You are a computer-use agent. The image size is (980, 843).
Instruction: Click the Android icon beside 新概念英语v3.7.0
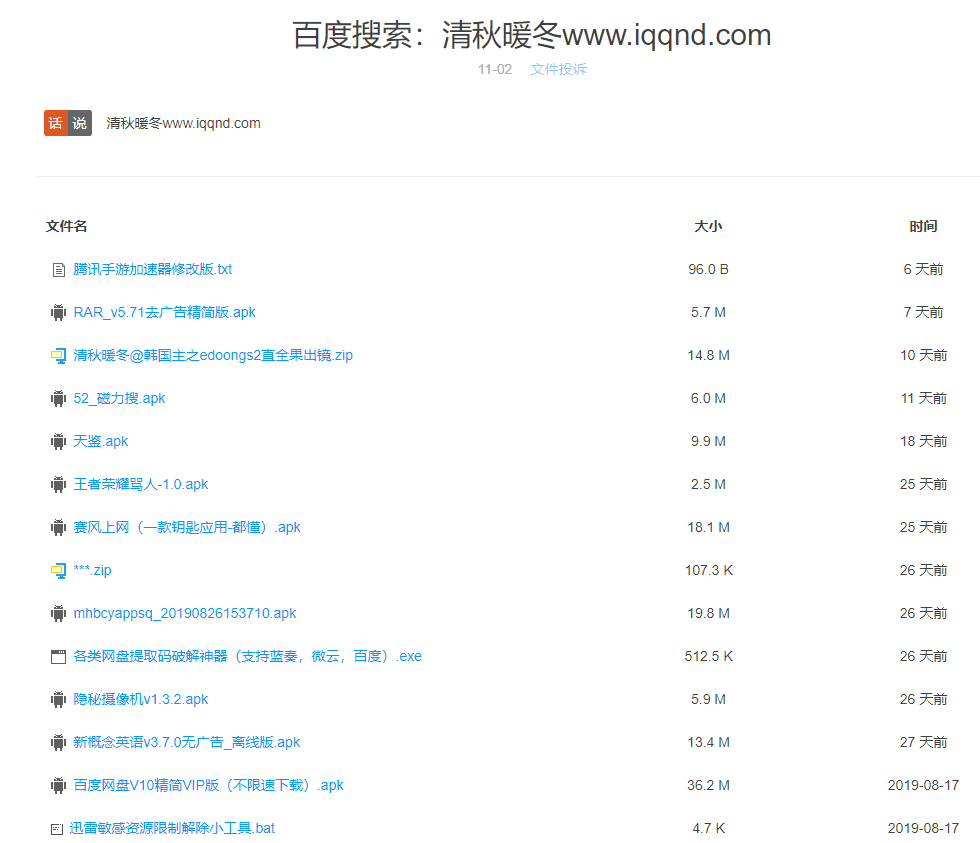point(58,743)
